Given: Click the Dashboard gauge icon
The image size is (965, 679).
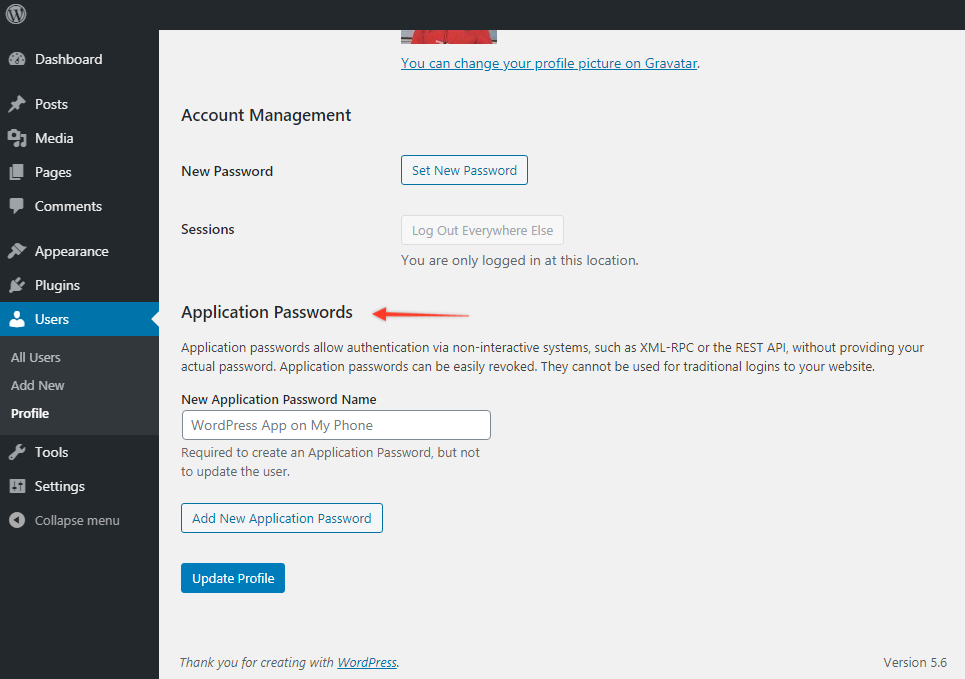Looking at the screenshot, I should coord(17,59).
